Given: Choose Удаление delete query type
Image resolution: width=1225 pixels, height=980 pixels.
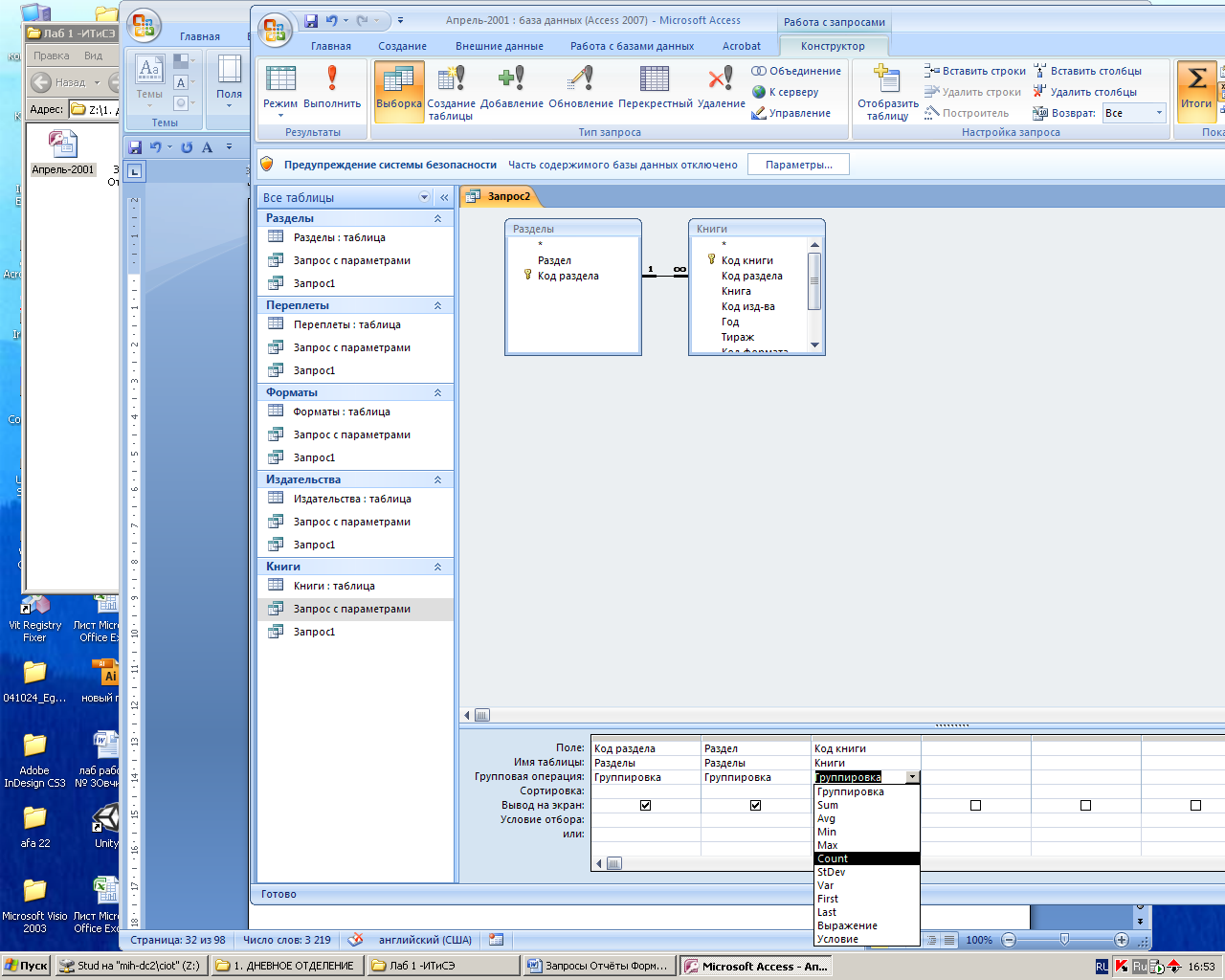Looking at the screenshot, I should click(x=722, y=87).
